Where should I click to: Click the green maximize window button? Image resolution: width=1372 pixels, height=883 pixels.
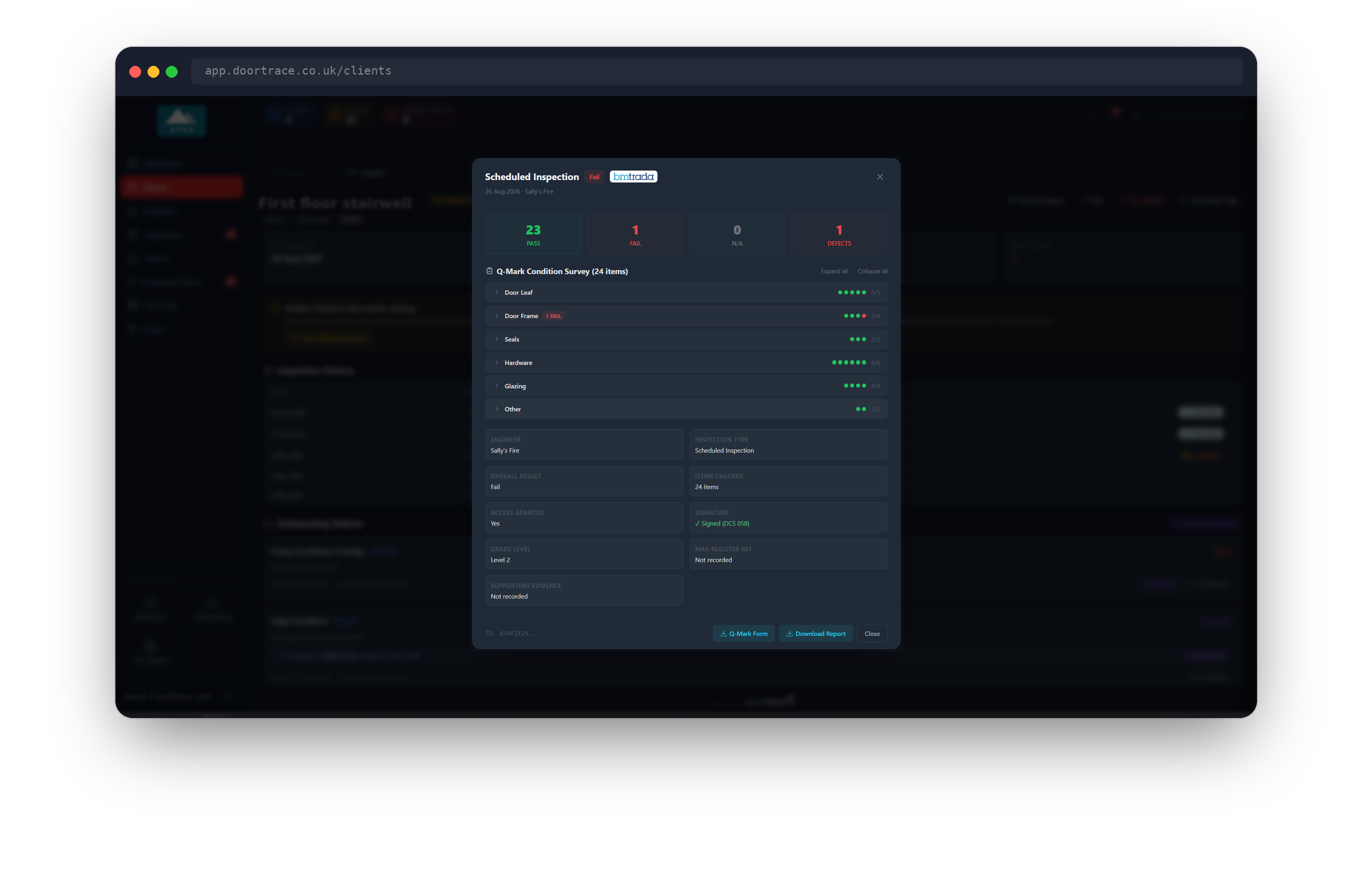(x=172, y=72)
